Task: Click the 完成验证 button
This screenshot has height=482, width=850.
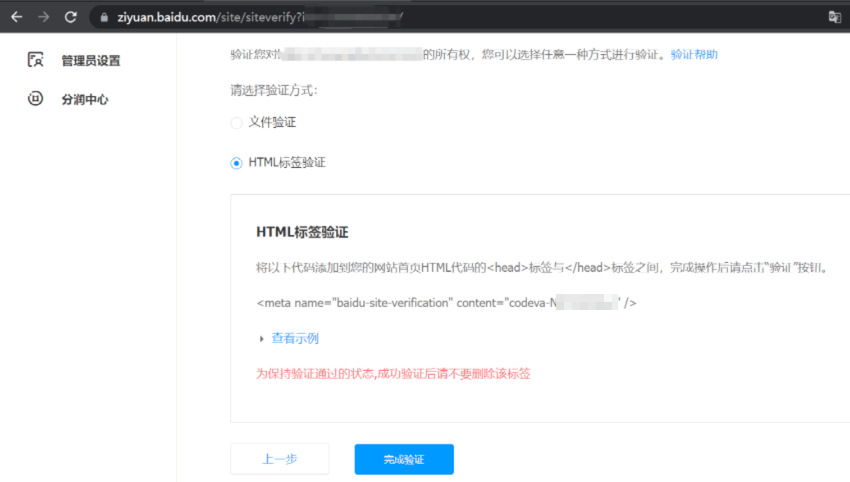Action: [x=404, y=459]
